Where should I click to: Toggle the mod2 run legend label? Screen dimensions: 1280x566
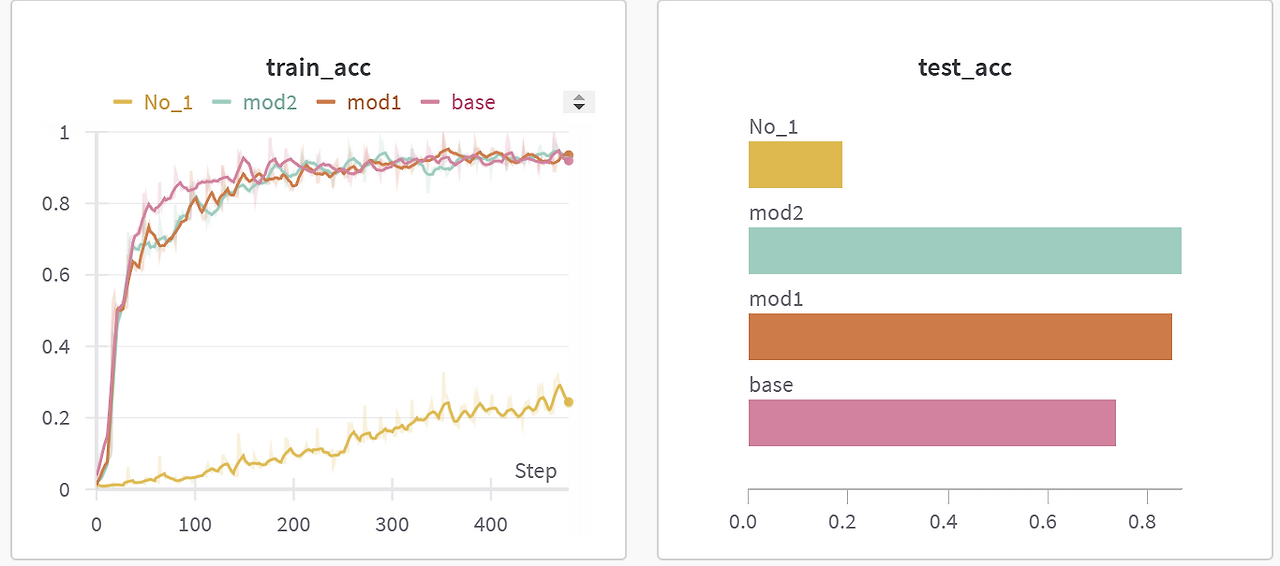[x=270, y=102]
